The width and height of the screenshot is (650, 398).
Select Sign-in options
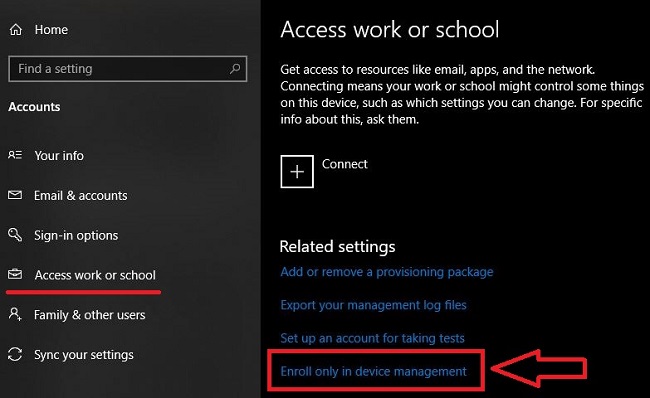click(x=76, y=235)
